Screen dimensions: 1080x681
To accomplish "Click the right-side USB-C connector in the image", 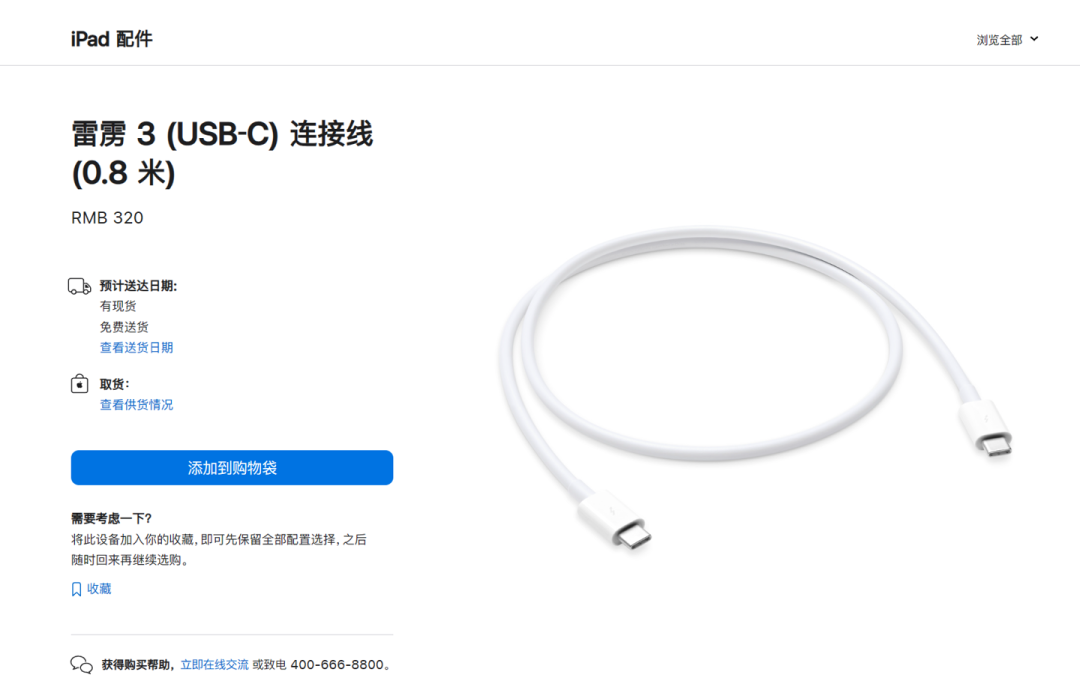I will (986, 428).
